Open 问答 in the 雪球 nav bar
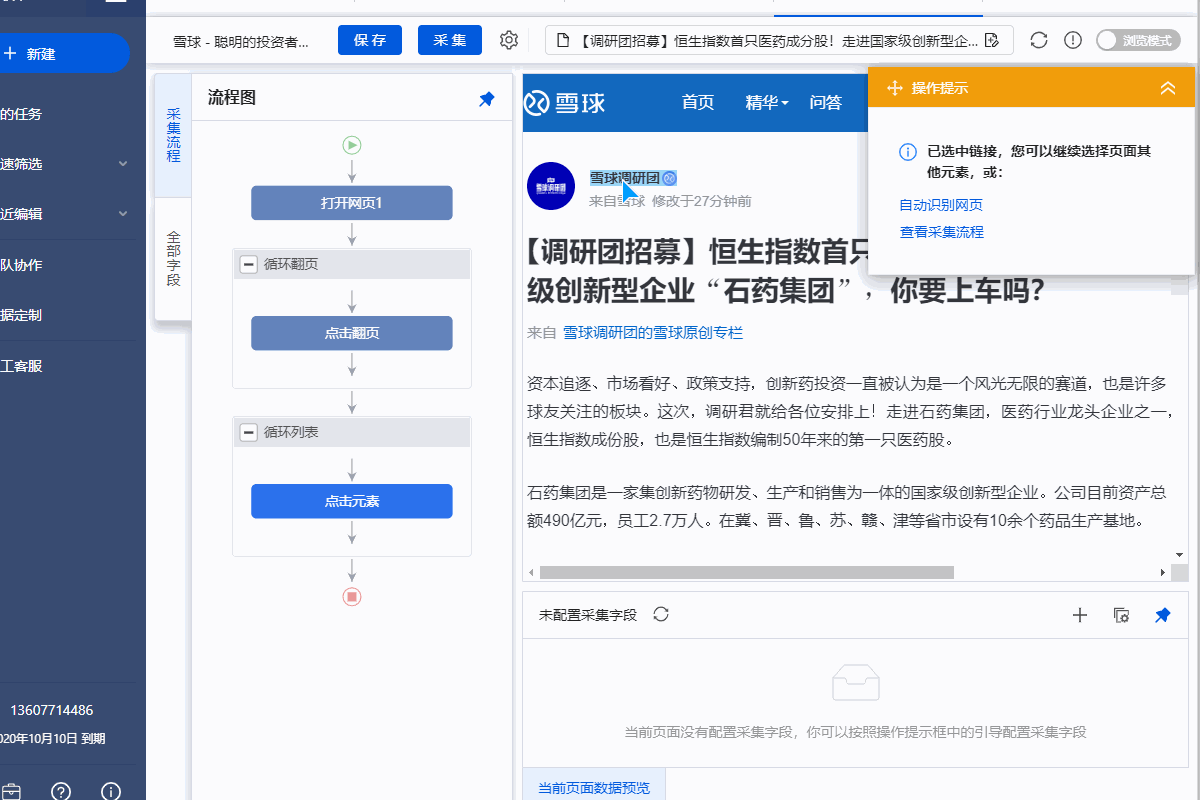 (826, 102)
